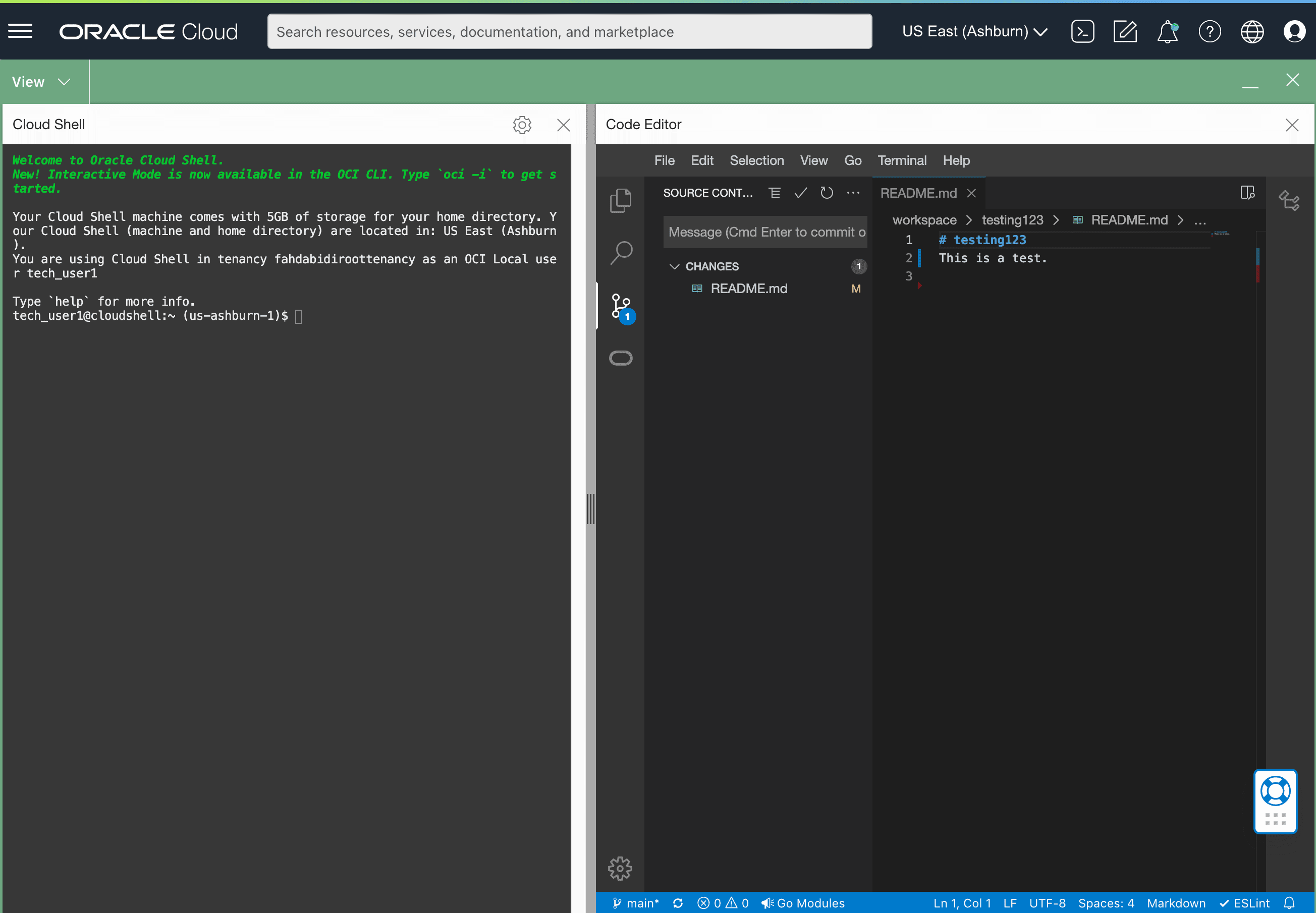Open Cloud Shell settings gear
Viewport: 1316px width, 913px height.
(522, 125)
